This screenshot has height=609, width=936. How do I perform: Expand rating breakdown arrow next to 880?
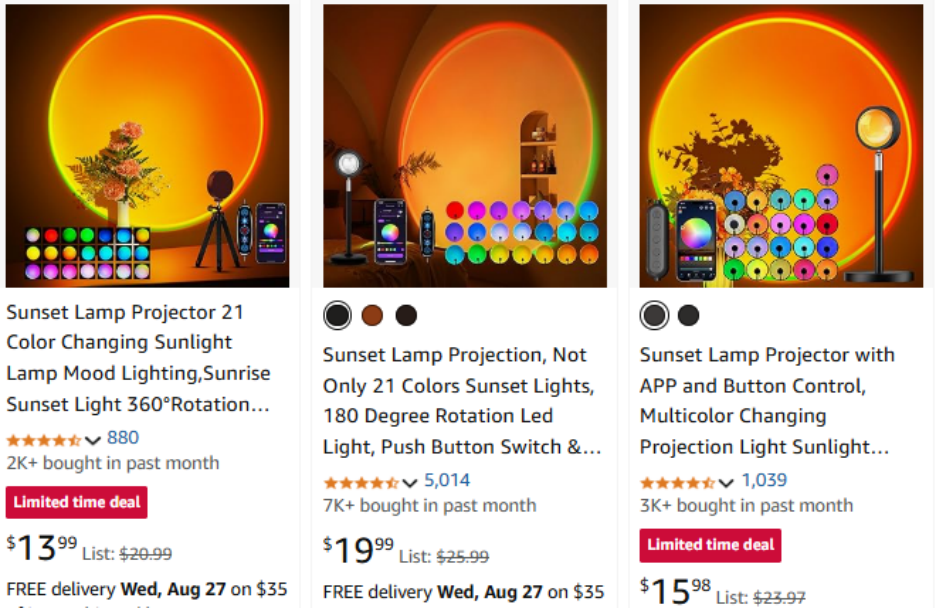point(93,440)
